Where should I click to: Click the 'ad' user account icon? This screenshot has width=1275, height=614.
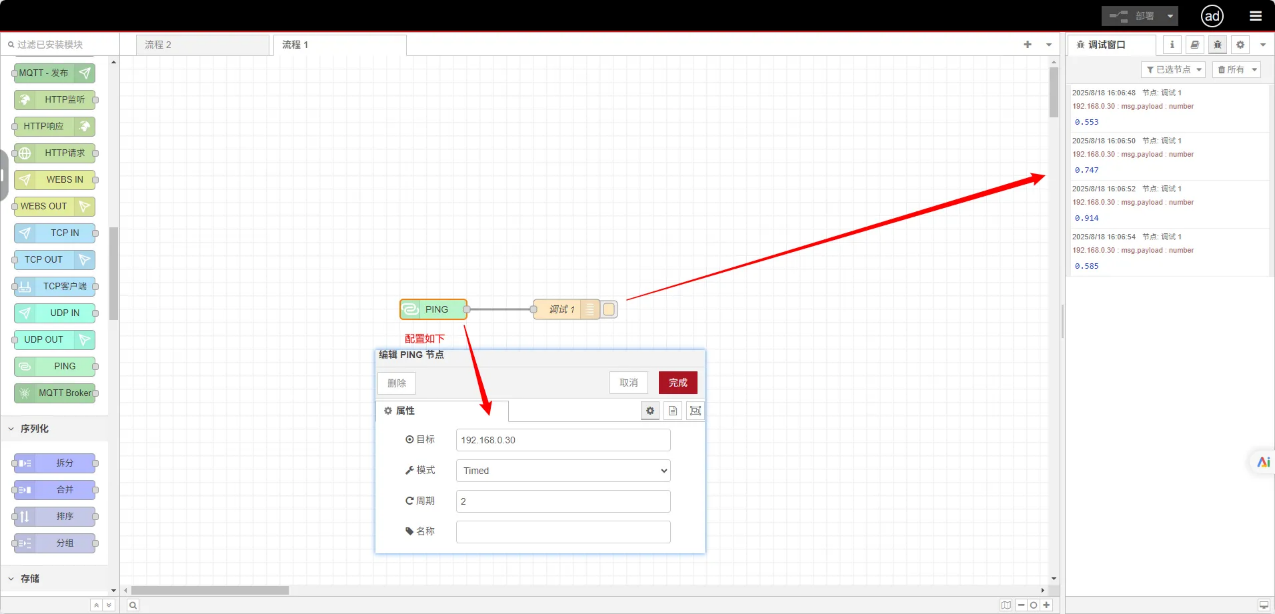[1212, 16]
